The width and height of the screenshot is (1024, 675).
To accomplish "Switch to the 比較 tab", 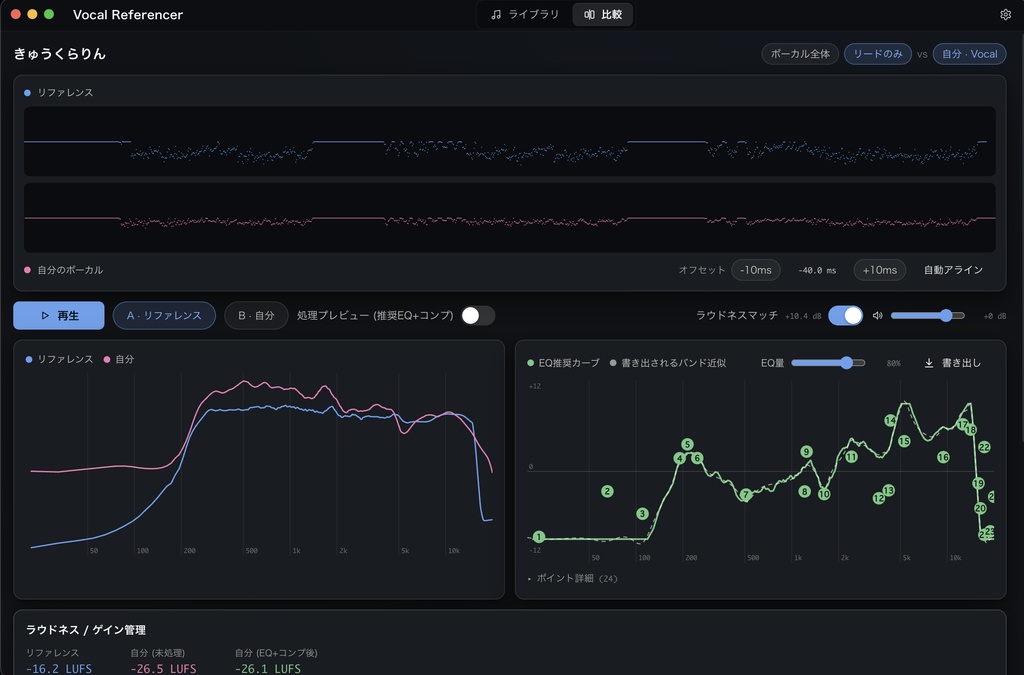I will point(602,14).
